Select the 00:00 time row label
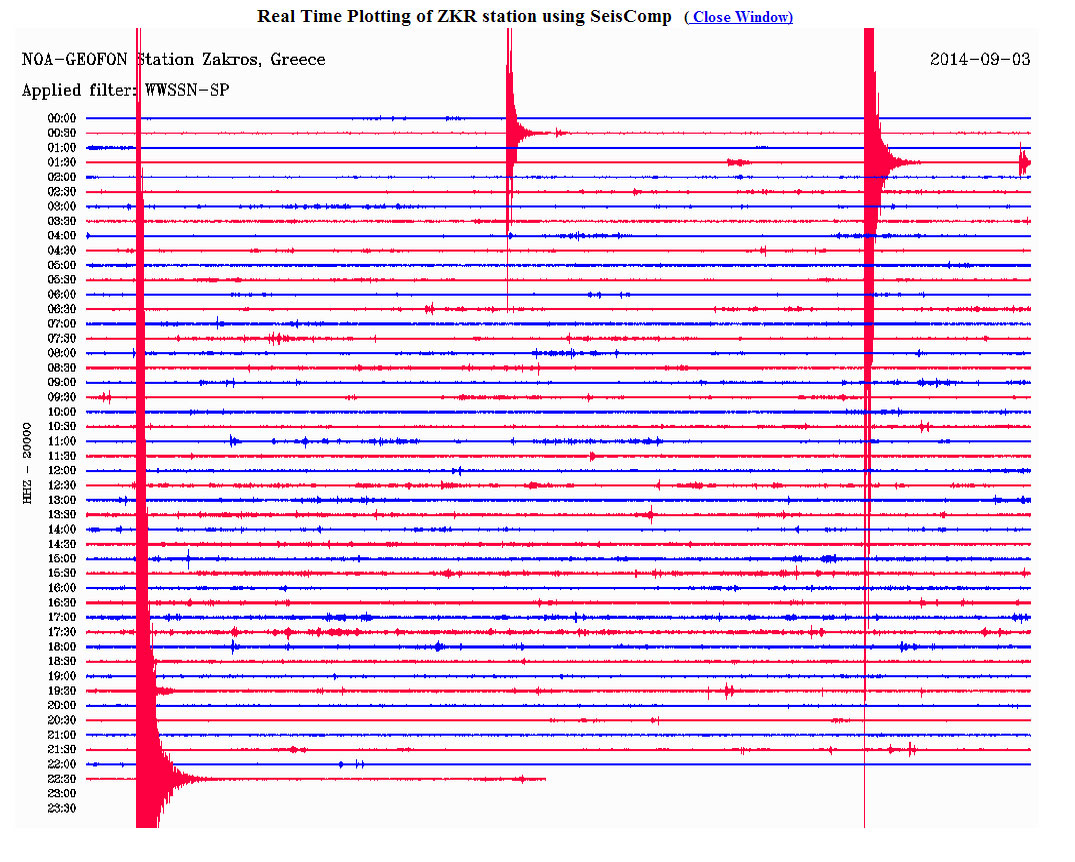This screenshot has height=862, width=1075. point(62,118)
